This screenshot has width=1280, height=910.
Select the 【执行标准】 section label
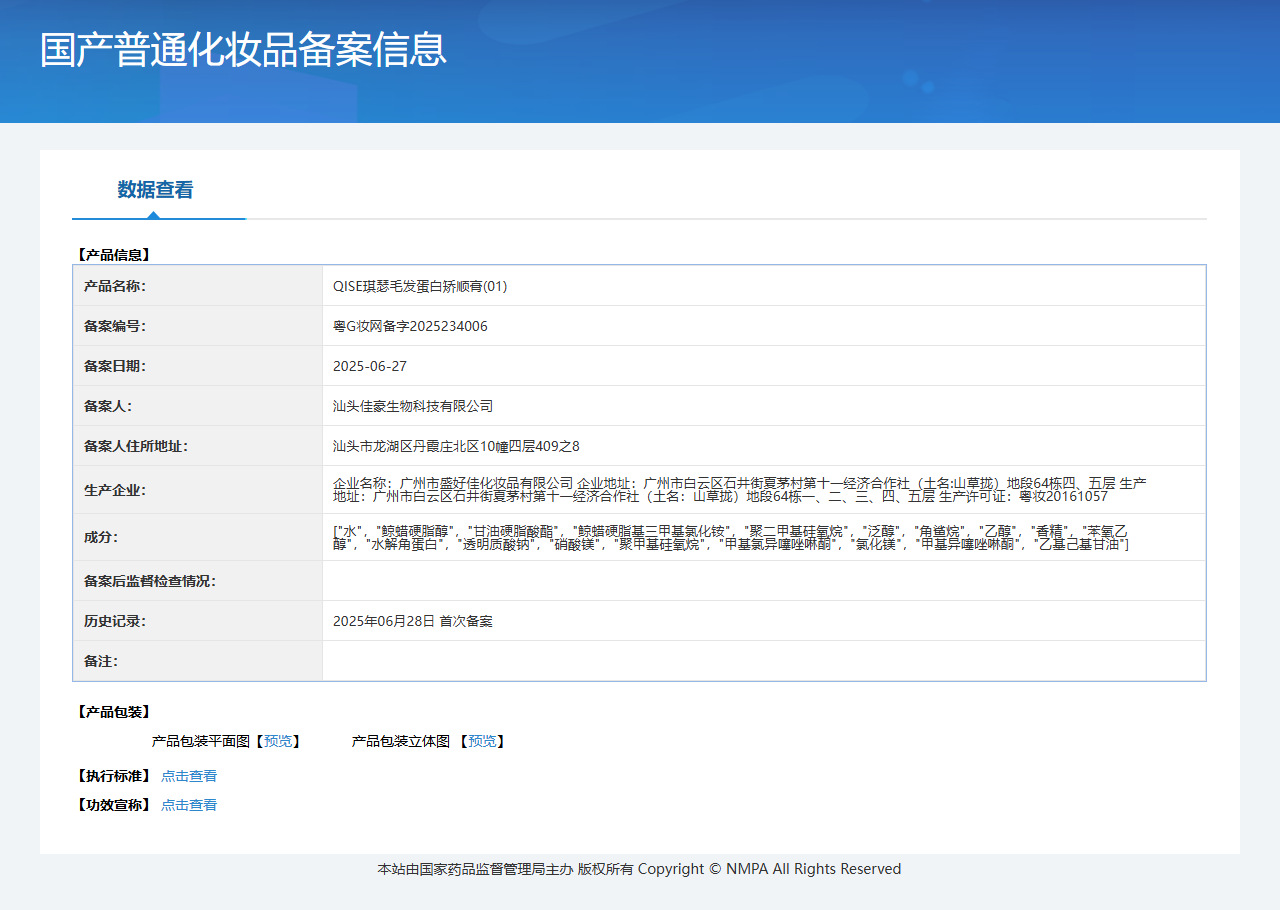click(x=110, y=775)
